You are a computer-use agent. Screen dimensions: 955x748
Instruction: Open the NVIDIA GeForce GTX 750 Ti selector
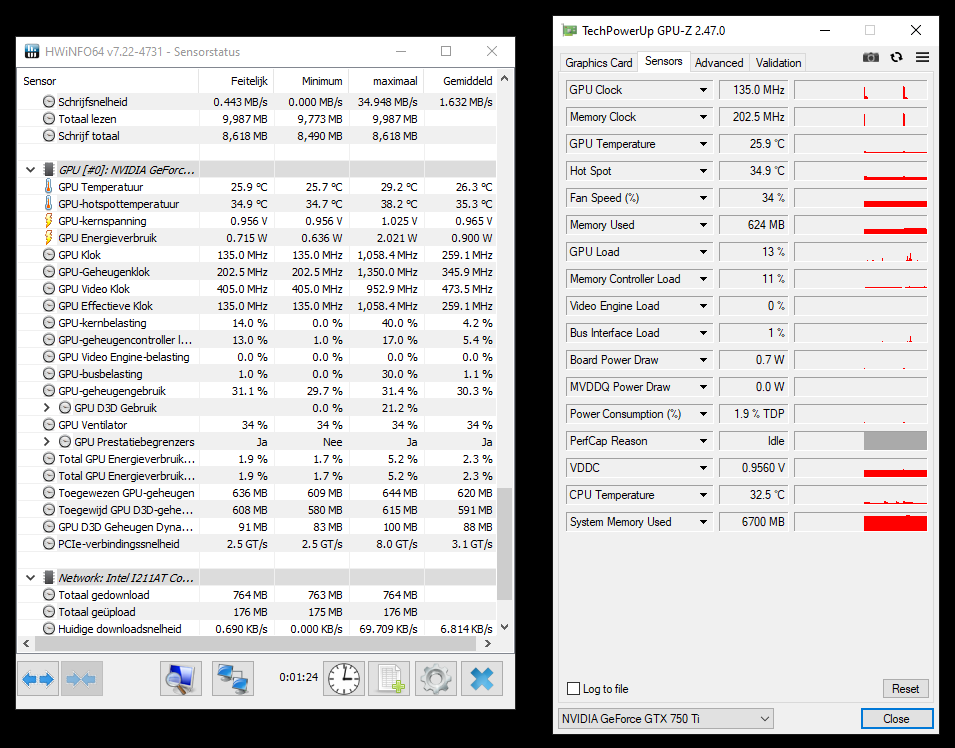[x=666, y=719]
